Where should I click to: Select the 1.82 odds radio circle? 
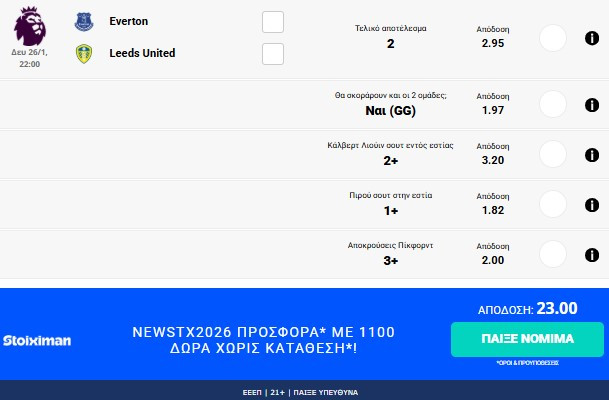tap(553, 204)
